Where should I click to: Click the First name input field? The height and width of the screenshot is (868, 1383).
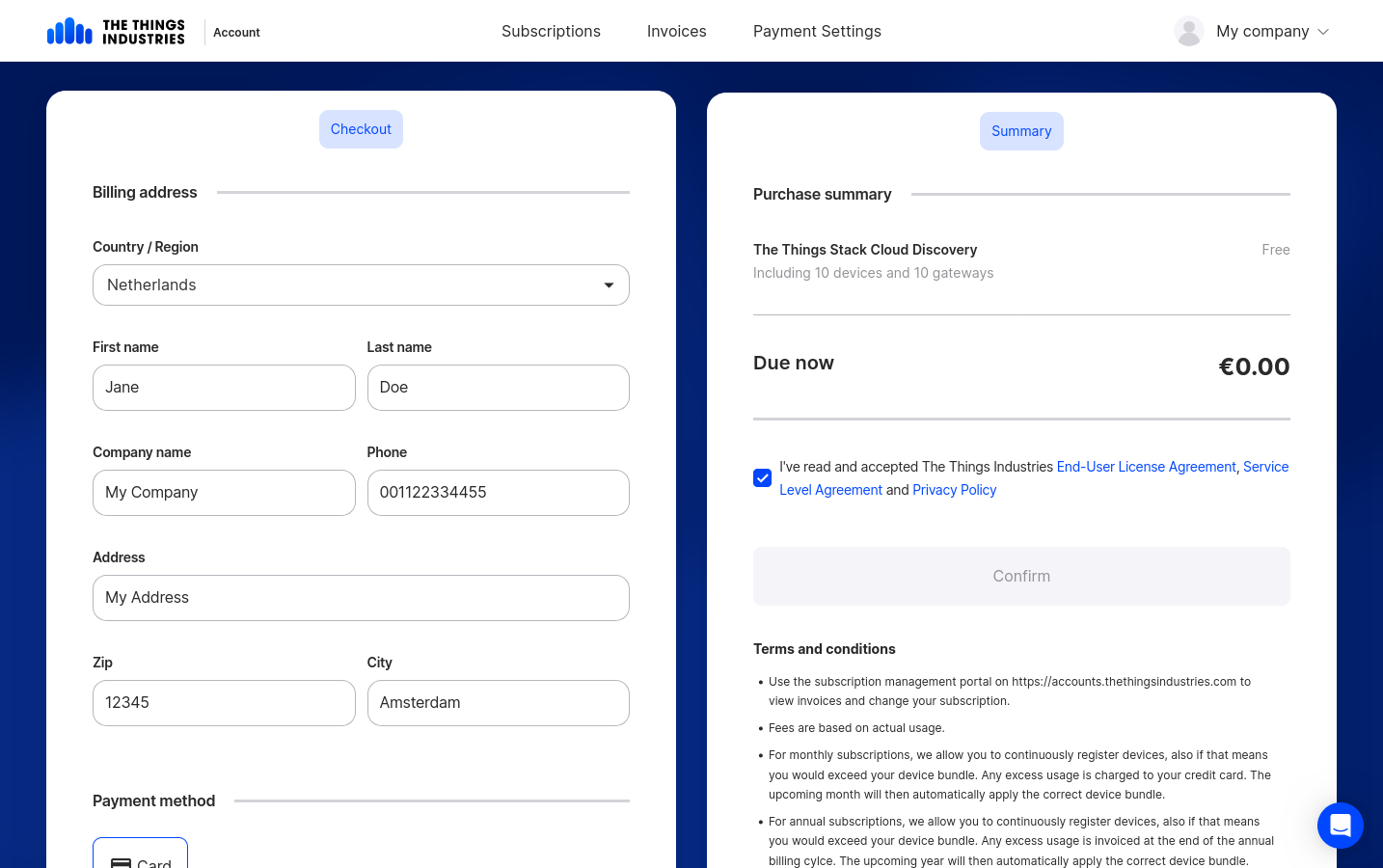224,387
